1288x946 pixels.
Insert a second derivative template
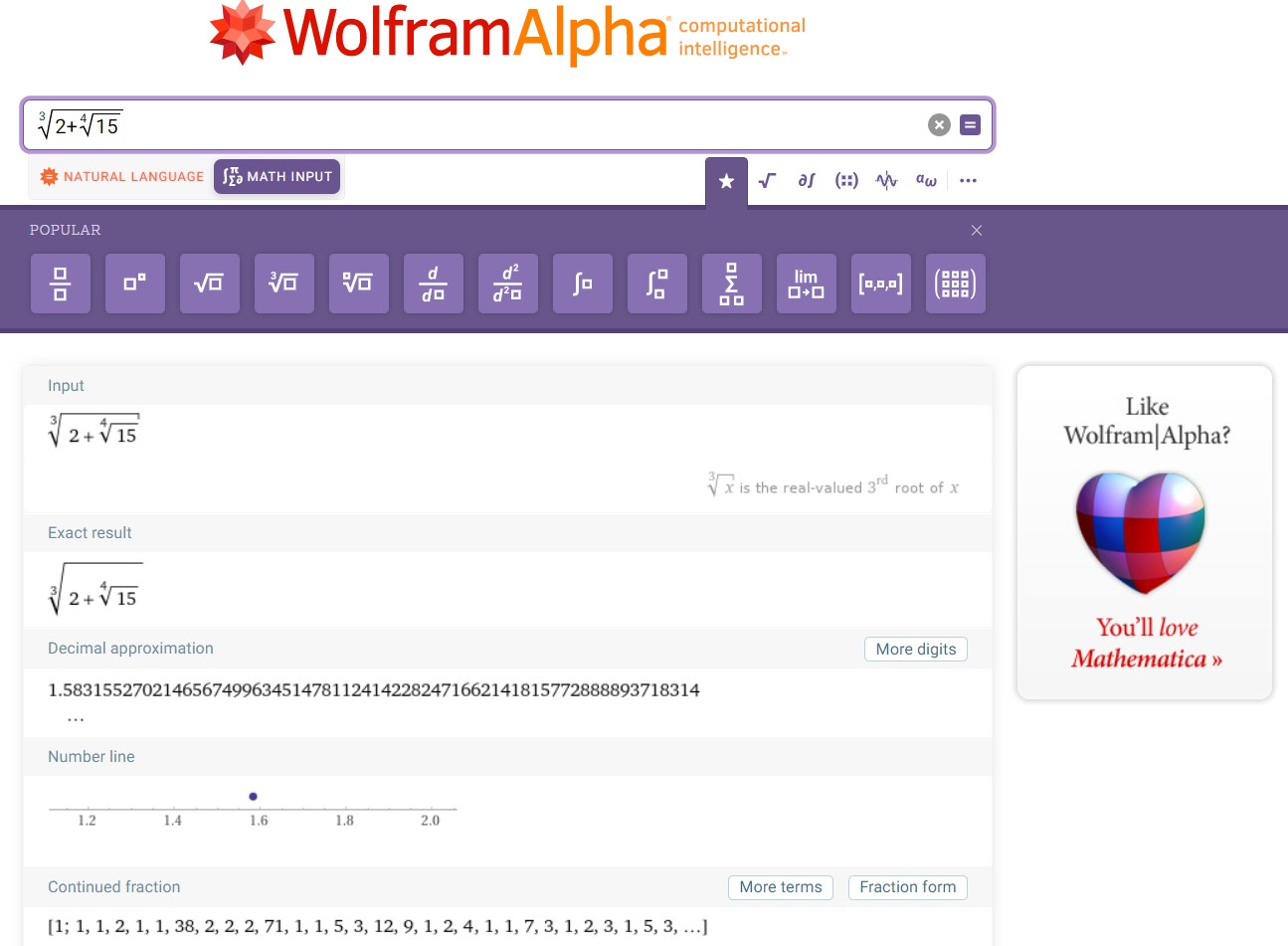click(x=508, y=284)
